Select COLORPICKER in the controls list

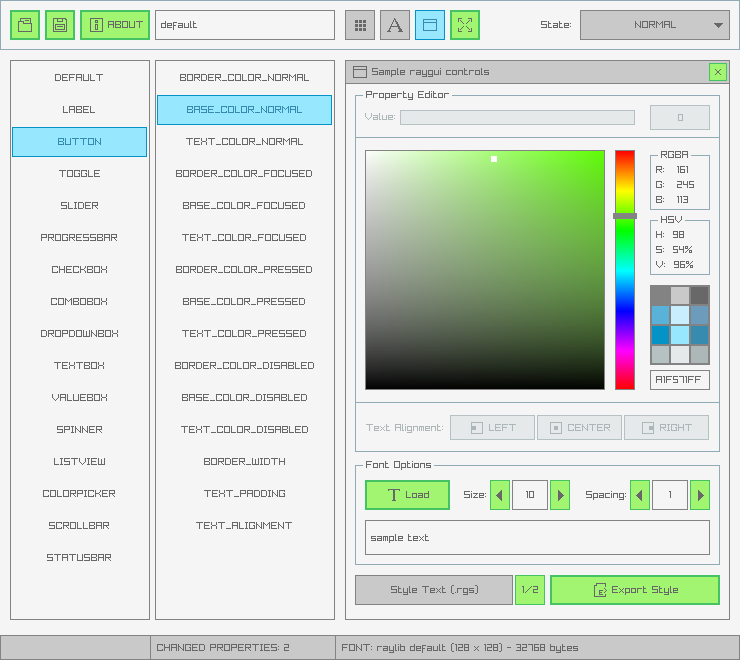[x=79, y=494]
